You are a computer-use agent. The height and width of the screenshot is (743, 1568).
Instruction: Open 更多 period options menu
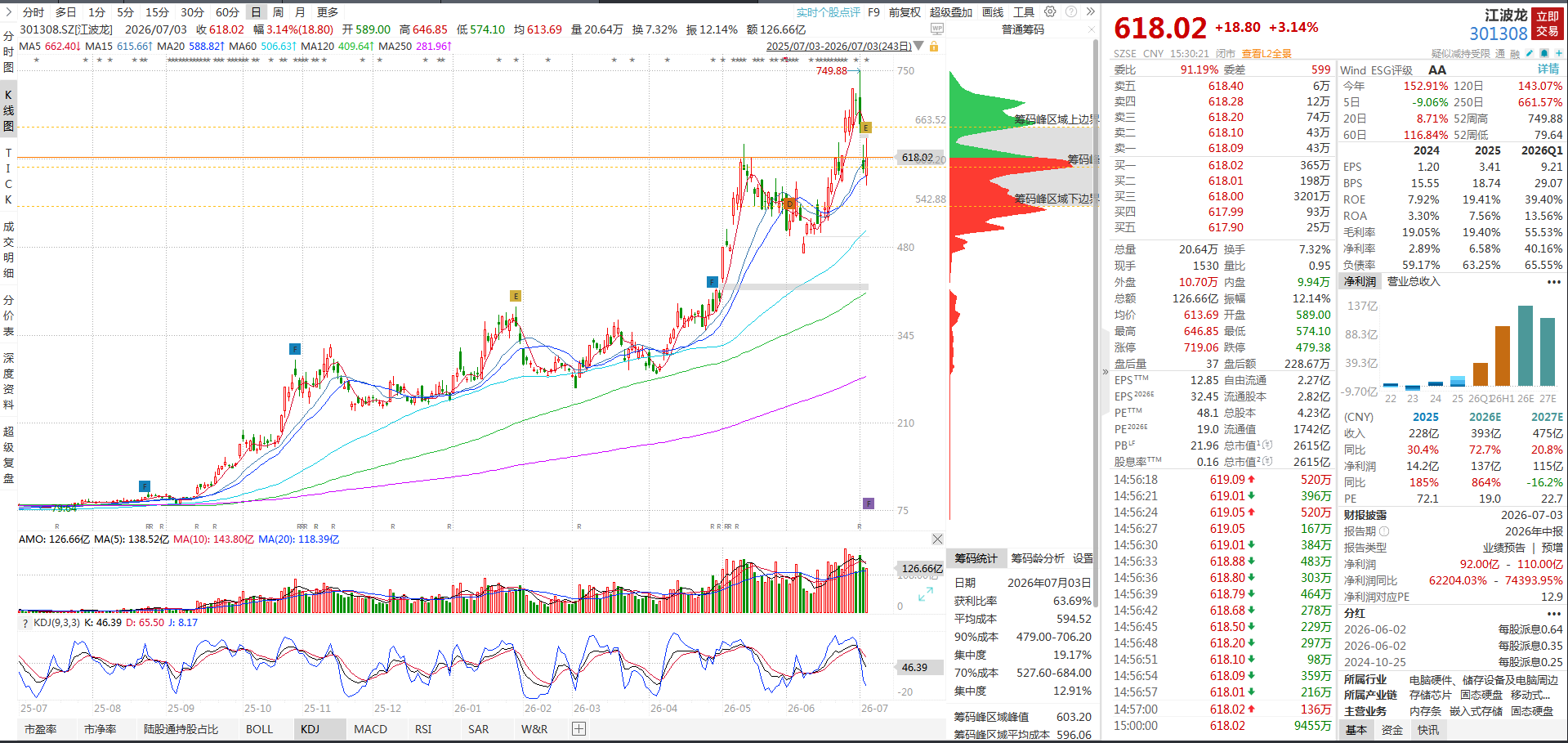328,11
